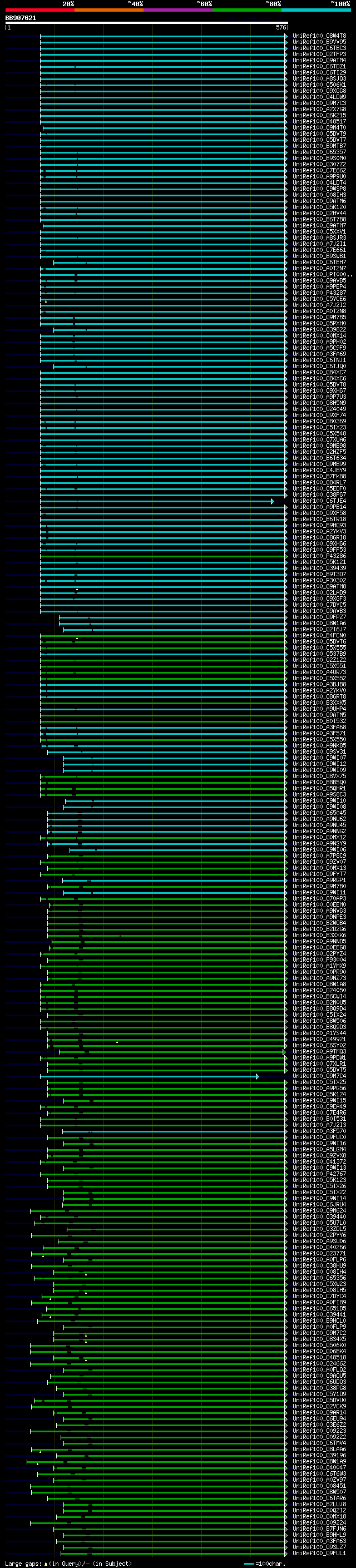The height and width of the screenshot is (1568, 356).
Task: Select the UniRef100_C5YCE6 label
Action: 319,299
